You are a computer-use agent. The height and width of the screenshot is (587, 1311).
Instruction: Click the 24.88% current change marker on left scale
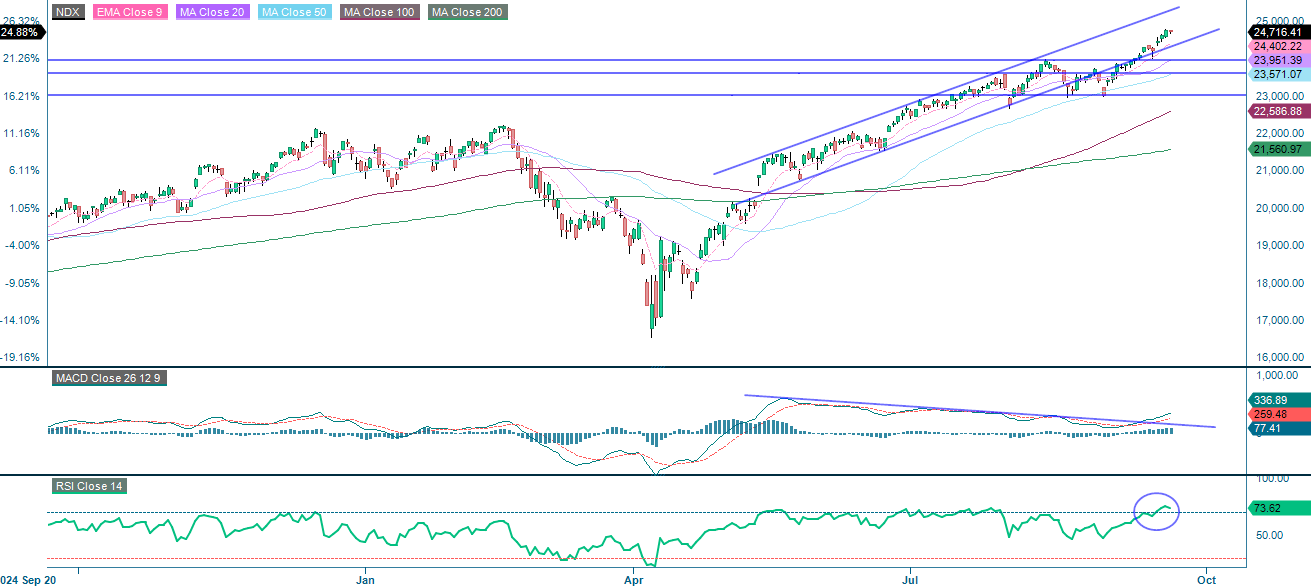tap(20, 32)
